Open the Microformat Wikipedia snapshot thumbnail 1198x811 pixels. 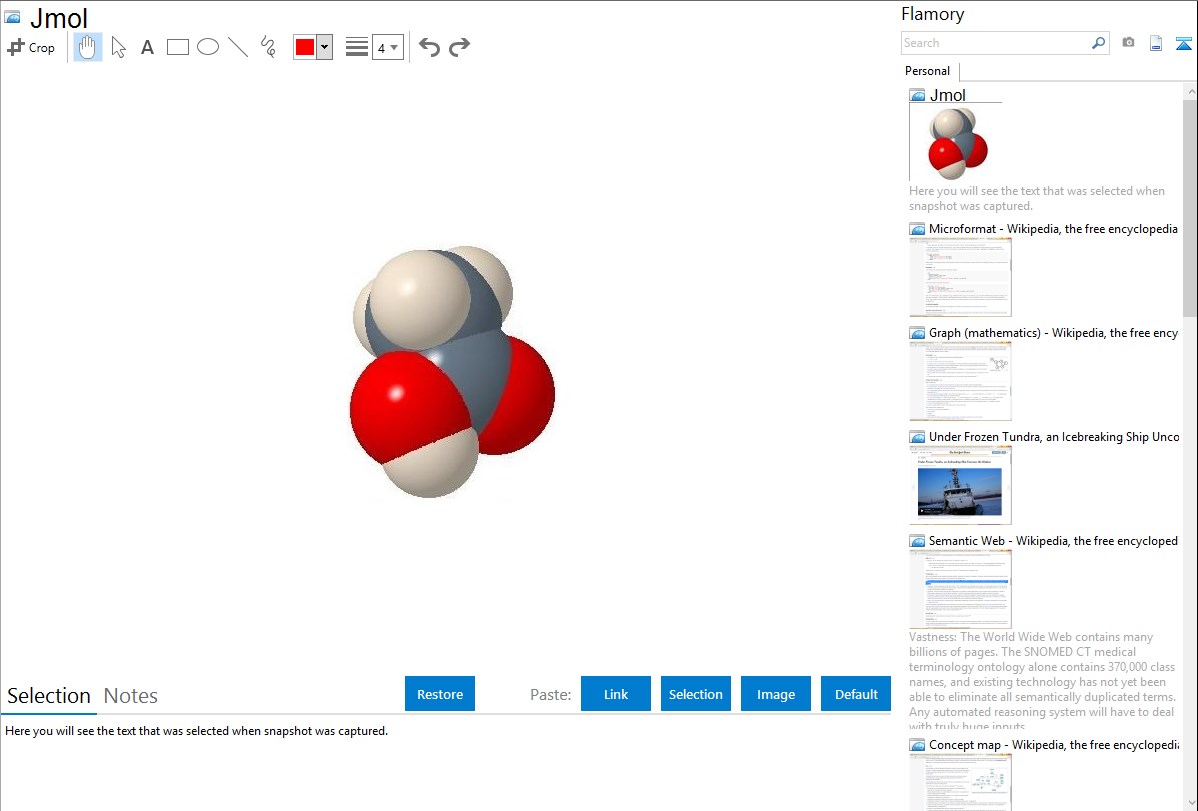(x=960, y=277)
